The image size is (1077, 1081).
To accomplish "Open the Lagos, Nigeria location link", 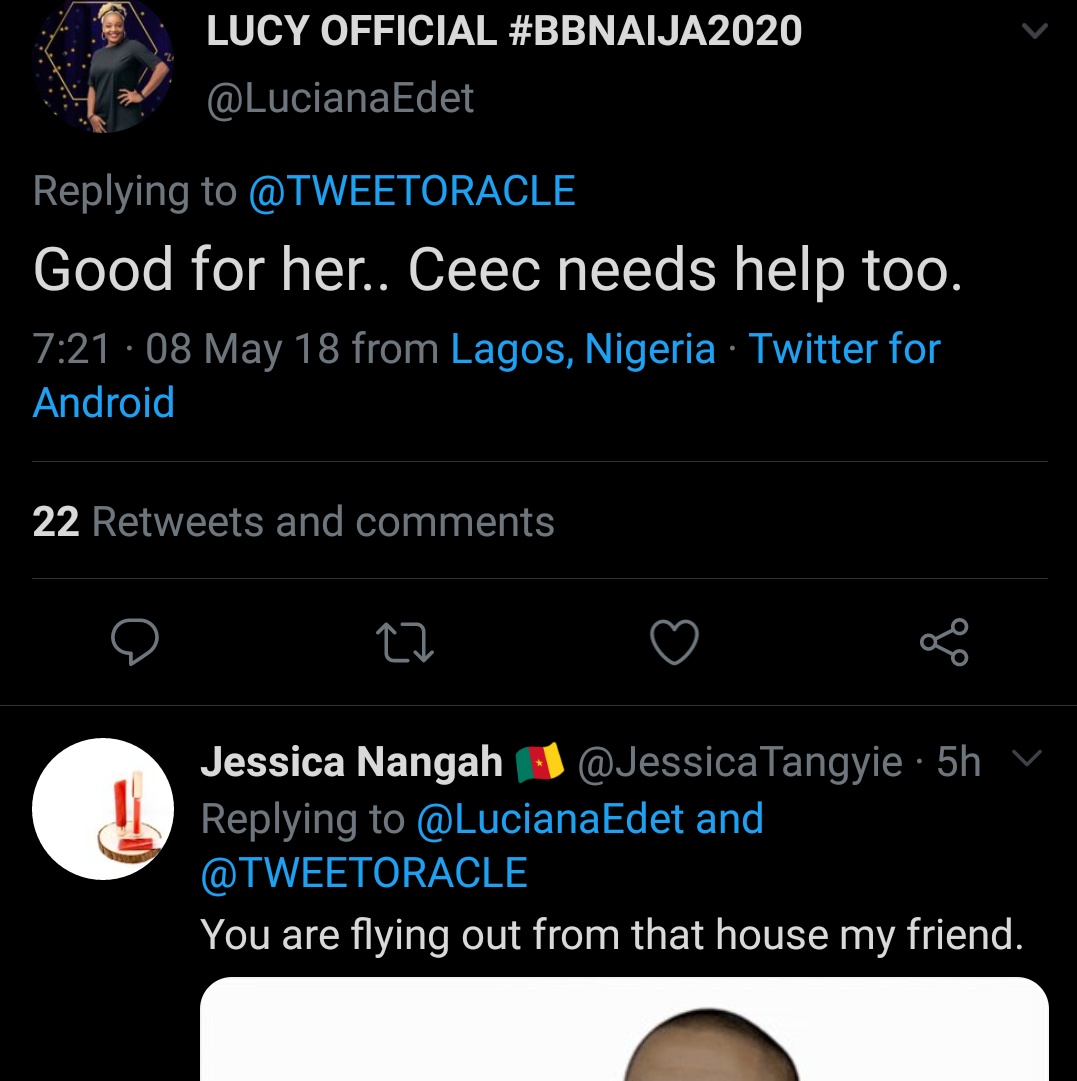I will tap(583, 349).
